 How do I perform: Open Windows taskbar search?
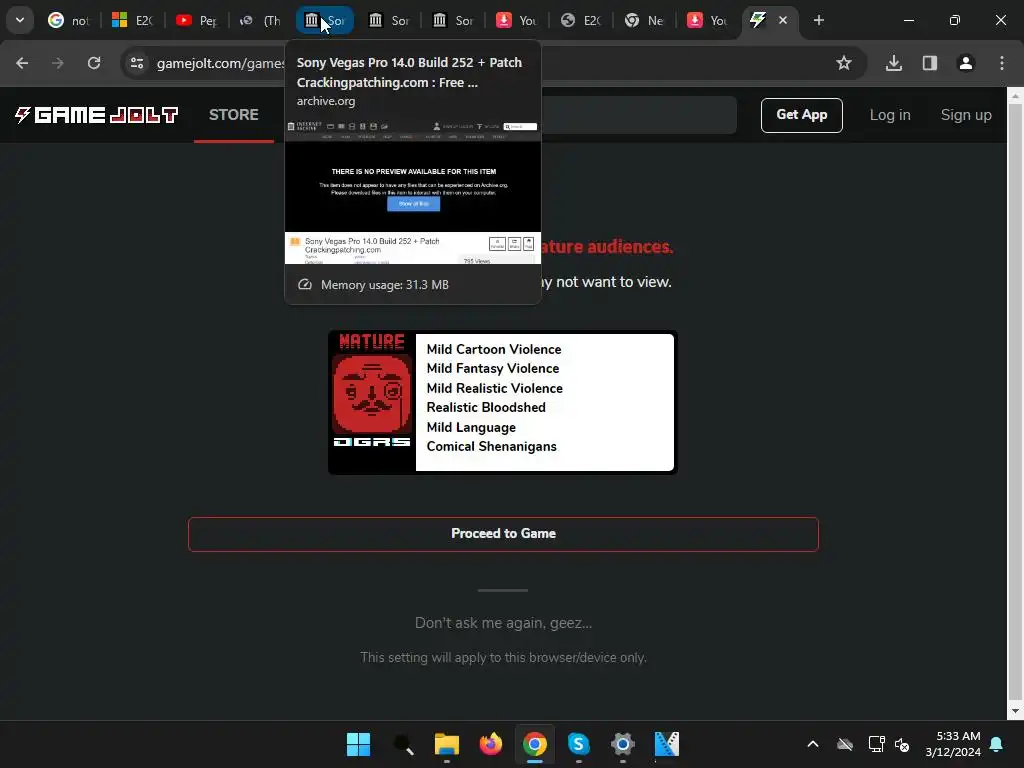coord(403,744)
